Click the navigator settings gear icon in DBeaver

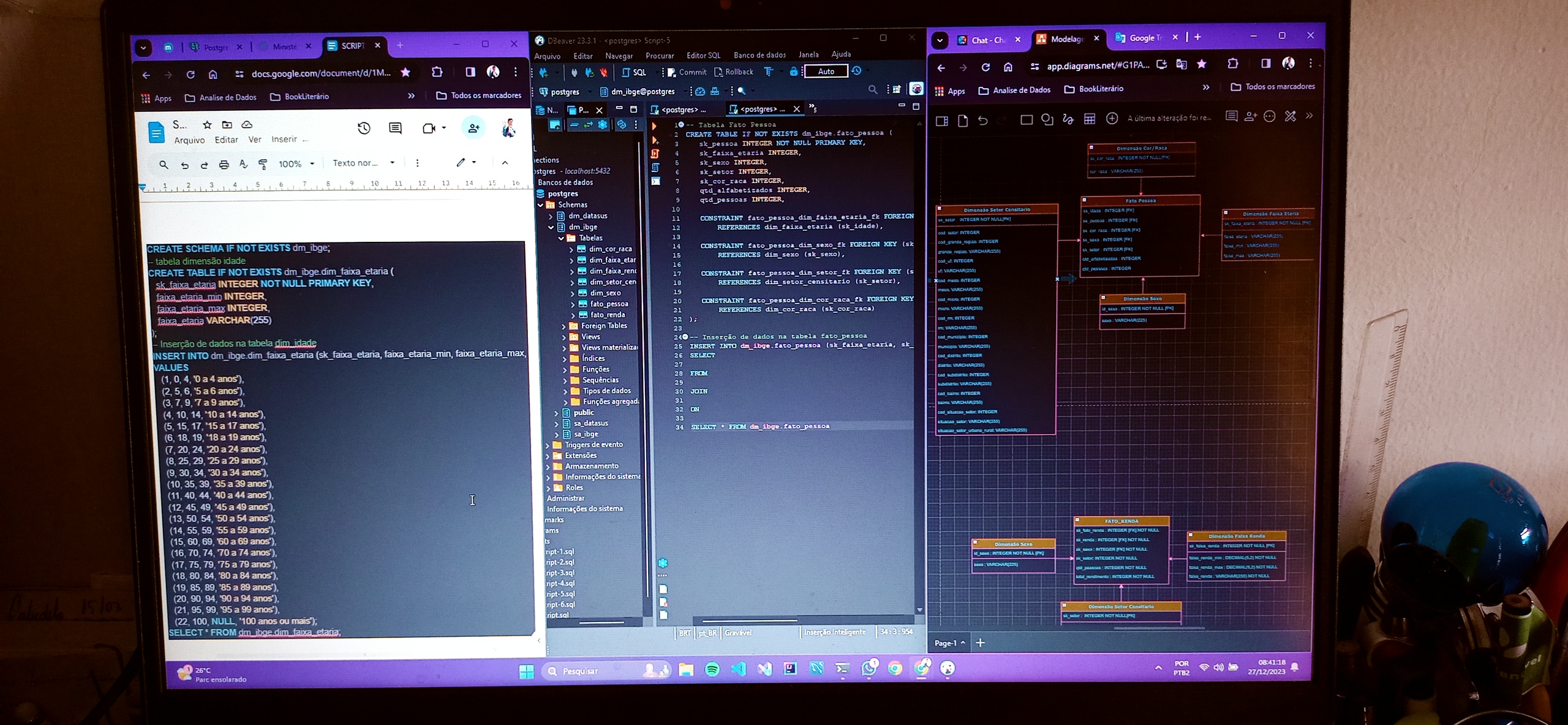603,125
